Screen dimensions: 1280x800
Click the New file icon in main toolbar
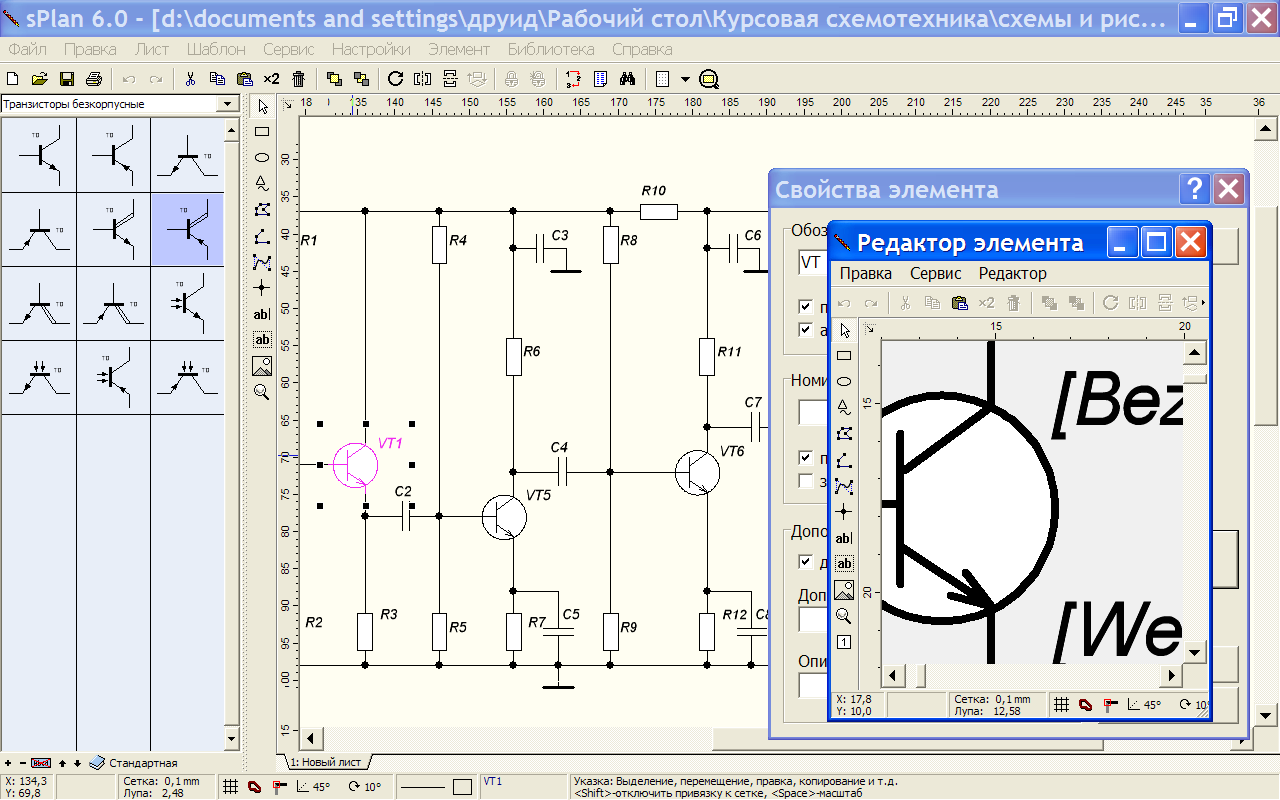coord(13,79)
